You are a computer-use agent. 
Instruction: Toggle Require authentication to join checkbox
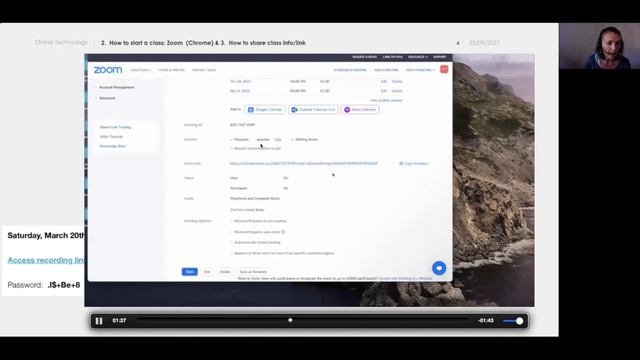pyautogui.click(x=231, y=149)
